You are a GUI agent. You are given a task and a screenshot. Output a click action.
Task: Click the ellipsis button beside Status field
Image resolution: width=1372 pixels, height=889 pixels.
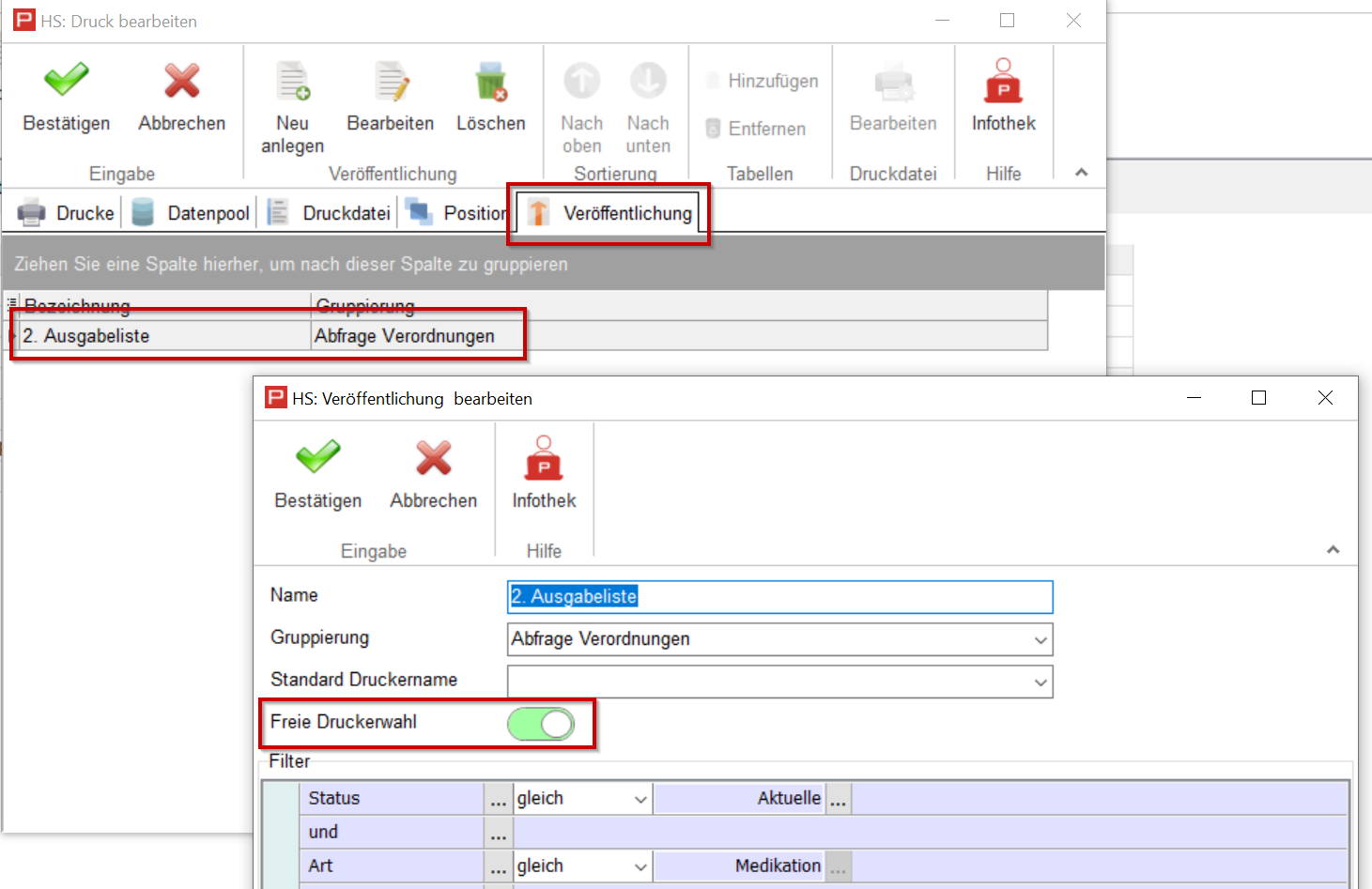pos(499,800)
